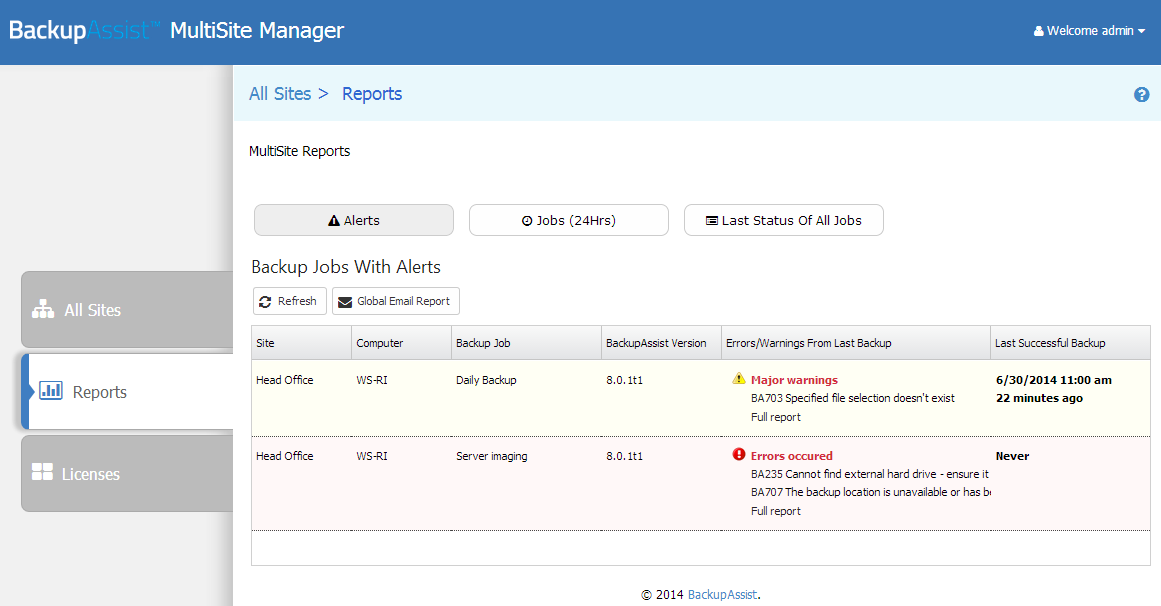Image resolution: width=1161 pixels, height=606 pixels.
Task: Click the BackupAssist MultiSite Manager logo
Action: (176, 30)
